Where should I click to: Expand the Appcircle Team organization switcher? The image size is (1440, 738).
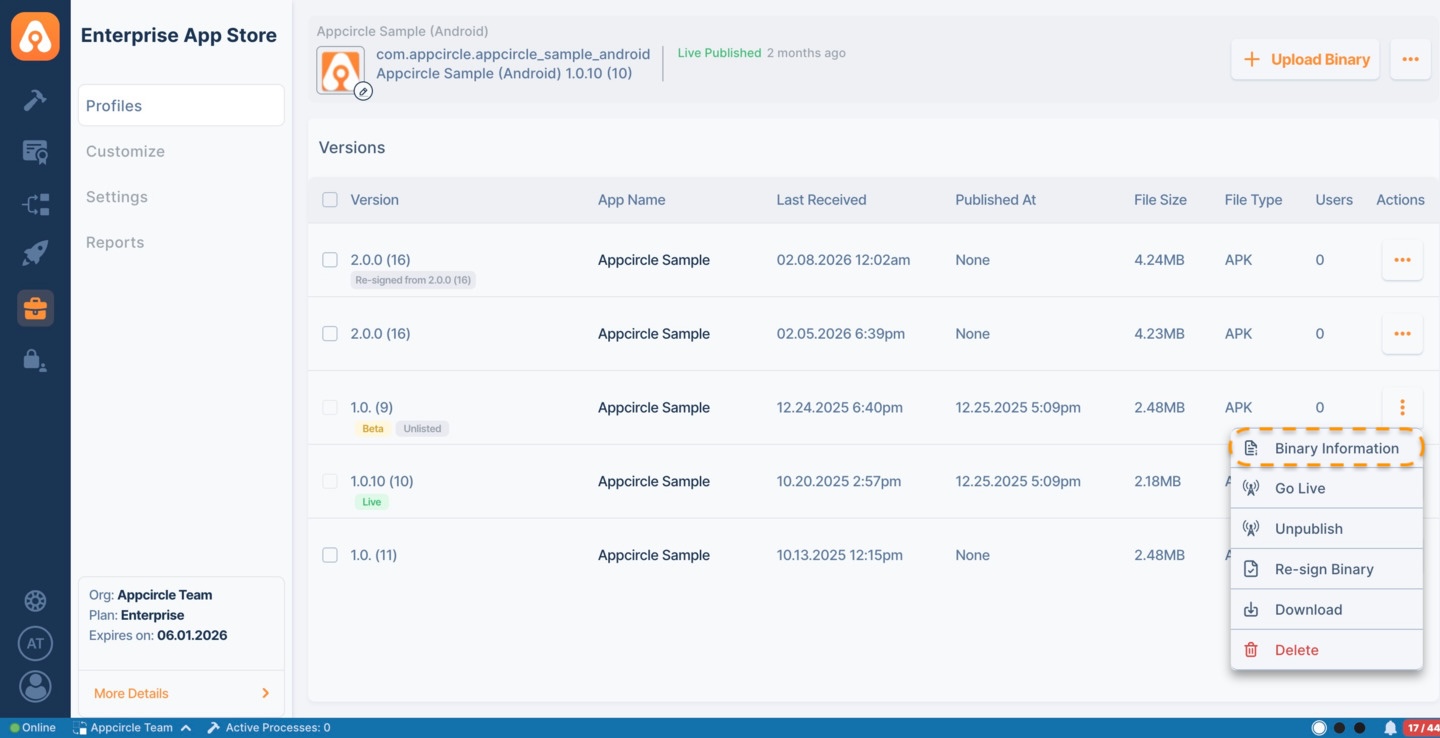[131, 727]
